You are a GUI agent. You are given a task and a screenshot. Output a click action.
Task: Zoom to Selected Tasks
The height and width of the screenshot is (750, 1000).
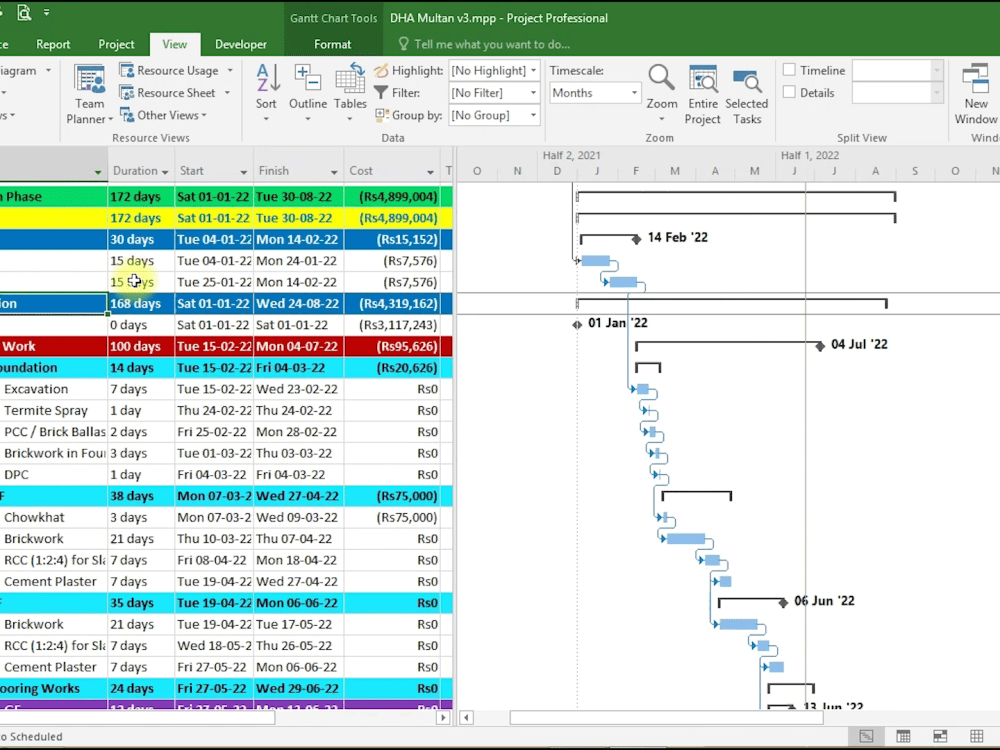747,92
